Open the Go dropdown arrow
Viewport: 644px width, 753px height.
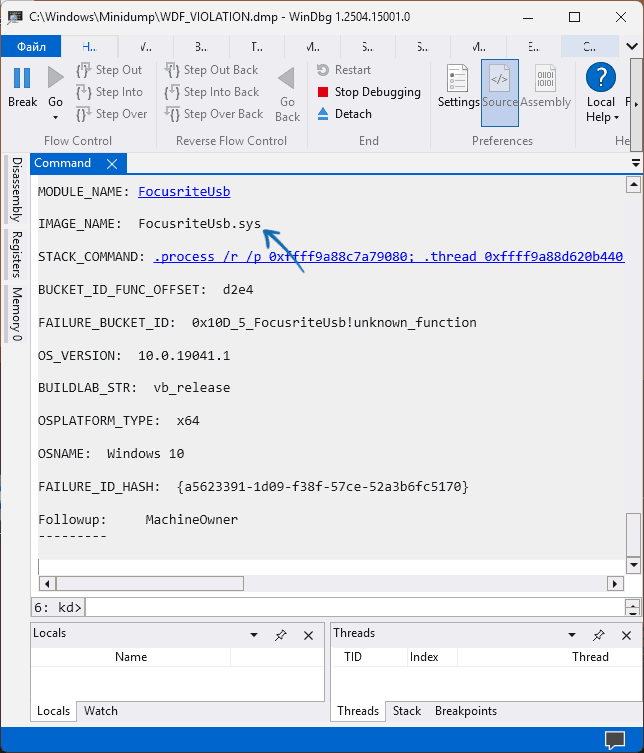point(55,118)
